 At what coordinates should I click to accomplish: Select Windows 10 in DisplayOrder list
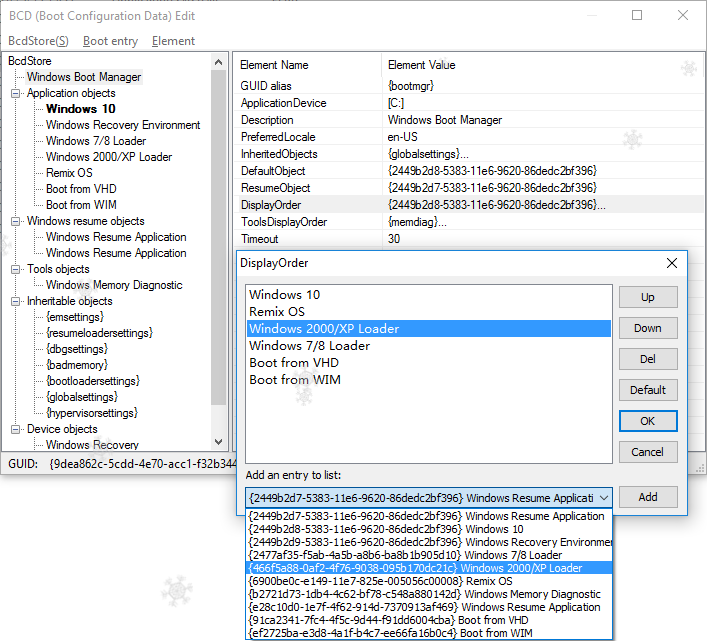click(x=429, y=295)
